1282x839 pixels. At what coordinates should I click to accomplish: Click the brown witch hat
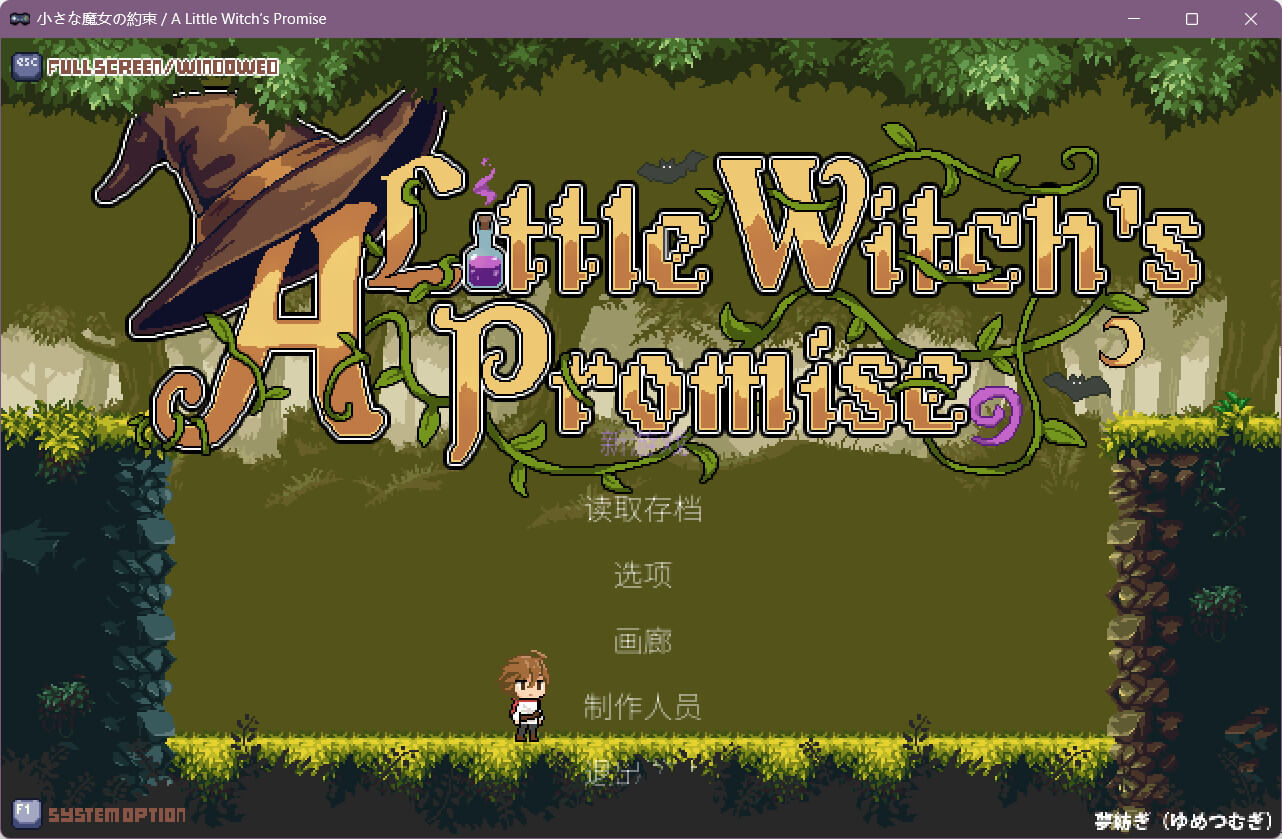(x=260, y=200)
